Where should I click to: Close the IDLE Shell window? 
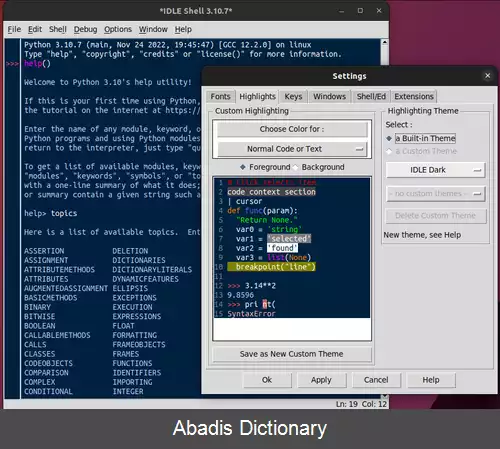pyautogui.click(x=379, y=11)
